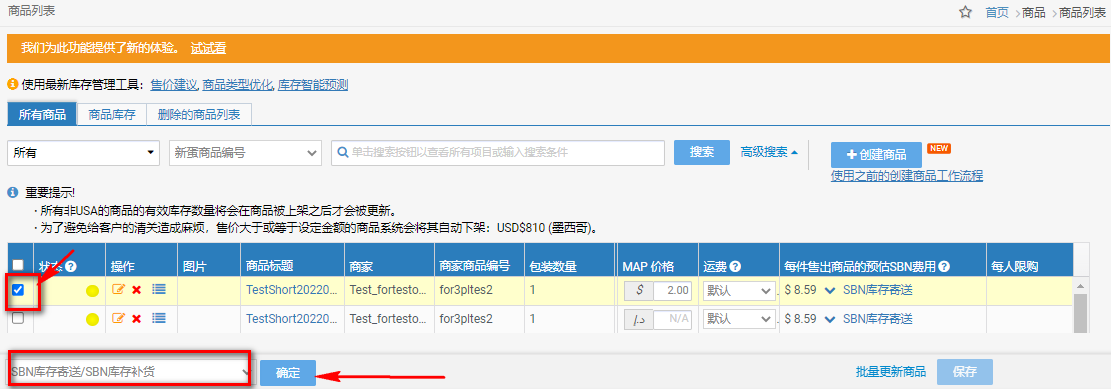Open the 新蛋商品编号 search-type dropdown

[x=245, y=152]
